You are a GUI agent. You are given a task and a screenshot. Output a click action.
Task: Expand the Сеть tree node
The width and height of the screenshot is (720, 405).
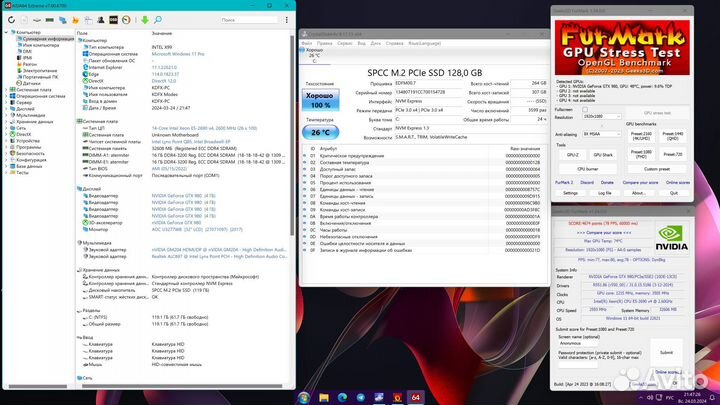[6, 128]
